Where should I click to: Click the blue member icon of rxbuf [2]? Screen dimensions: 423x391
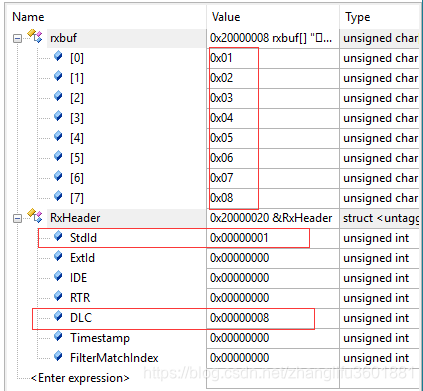58,96
